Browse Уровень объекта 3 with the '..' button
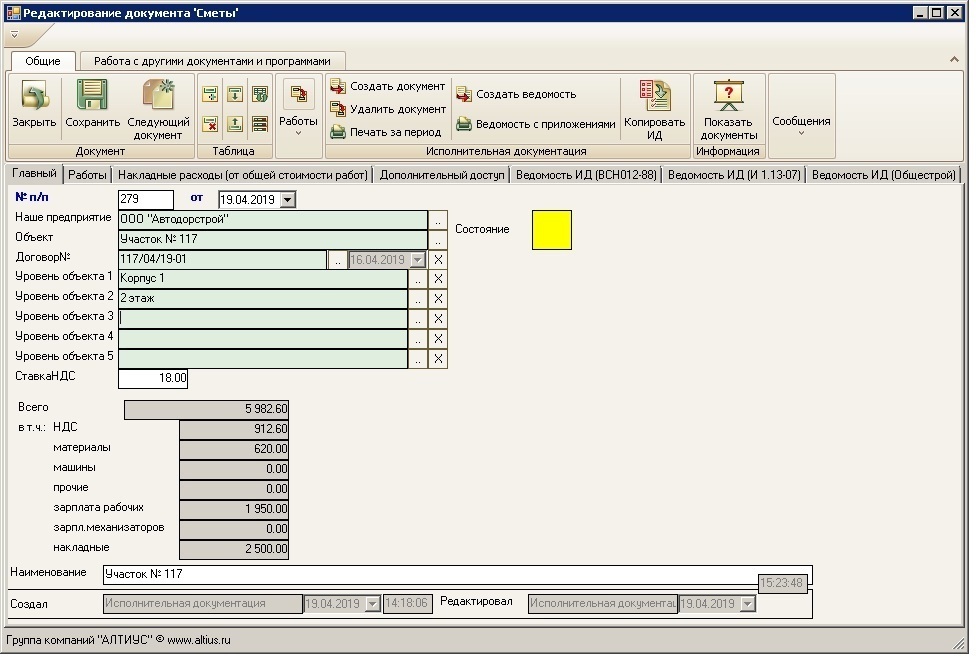976x656 pixels. [418, 319]
